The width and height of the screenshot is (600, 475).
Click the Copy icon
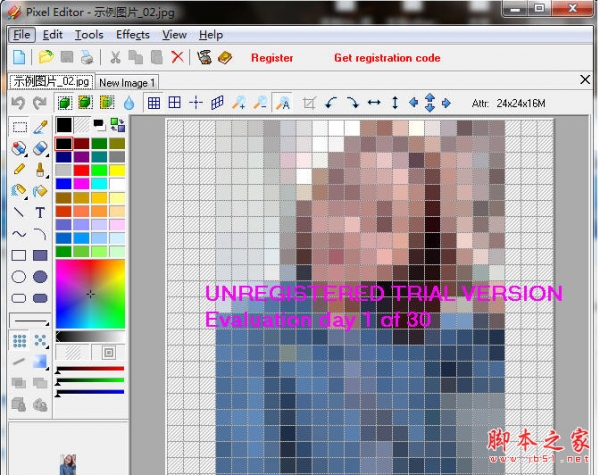coord(135,57)
